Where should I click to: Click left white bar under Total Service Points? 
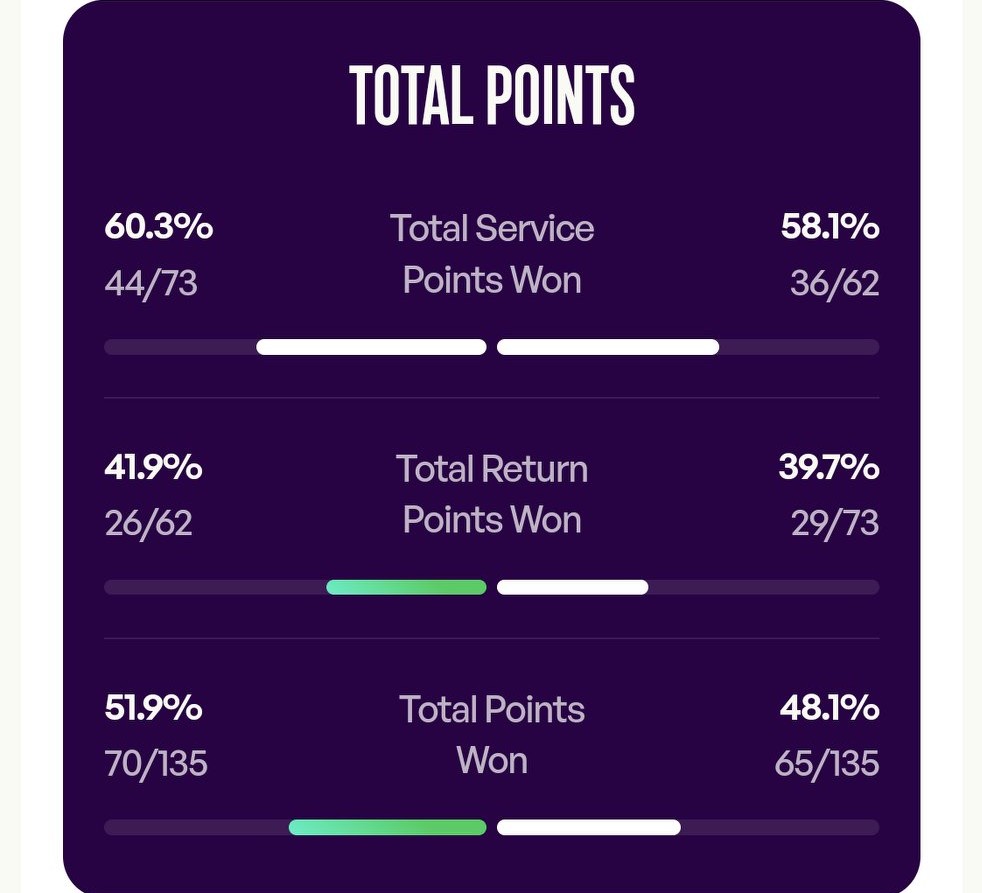371,347
